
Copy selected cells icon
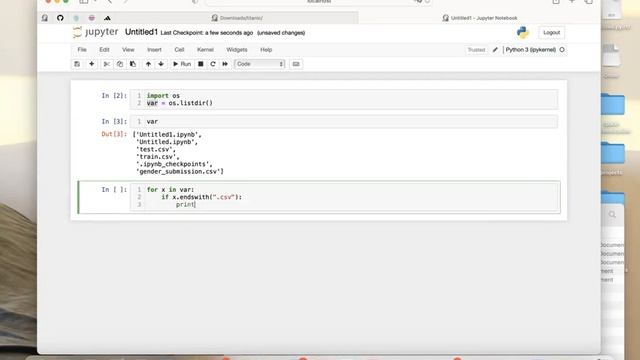(120, 64)
